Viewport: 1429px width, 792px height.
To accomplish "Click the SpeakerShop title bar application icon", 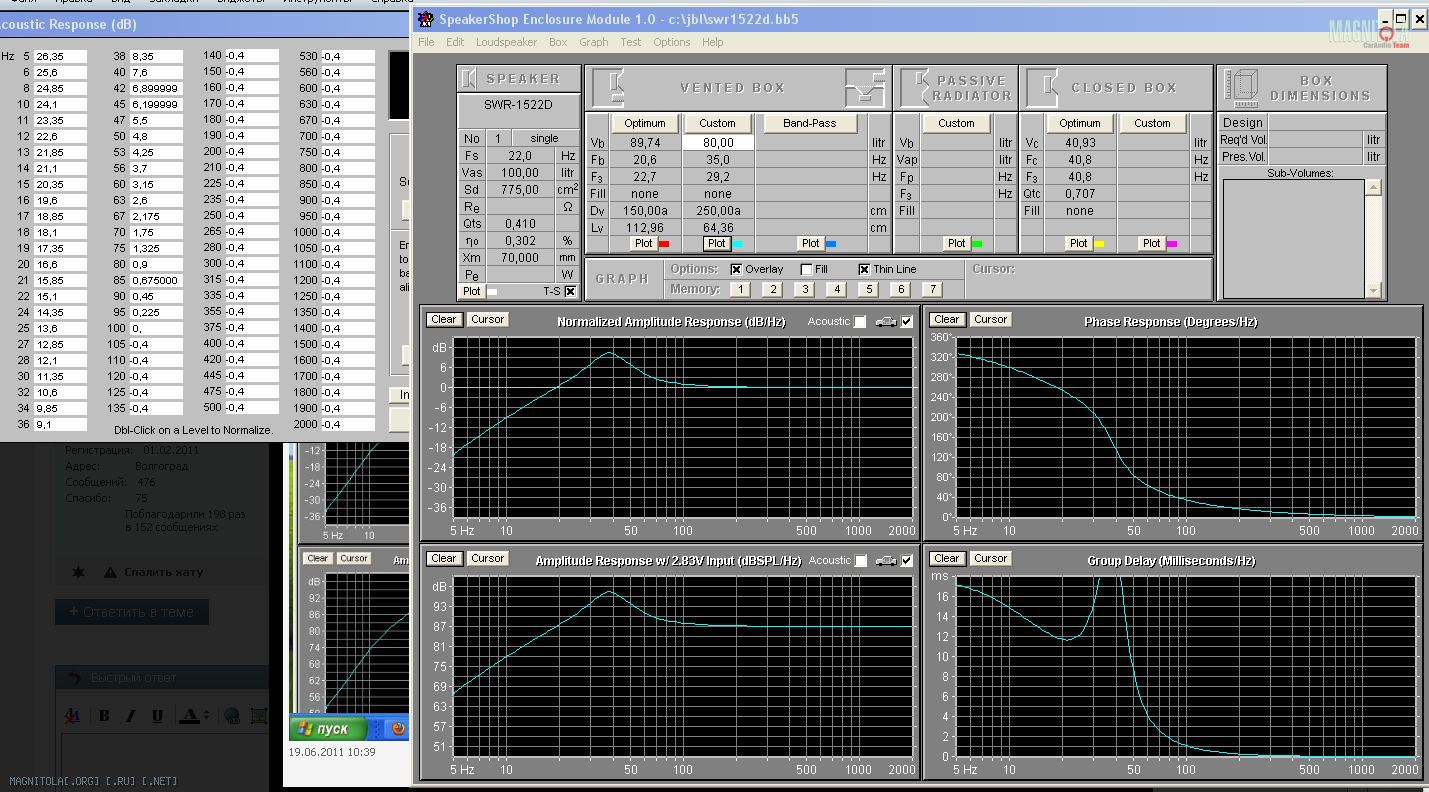I will [x=425, y=19].
